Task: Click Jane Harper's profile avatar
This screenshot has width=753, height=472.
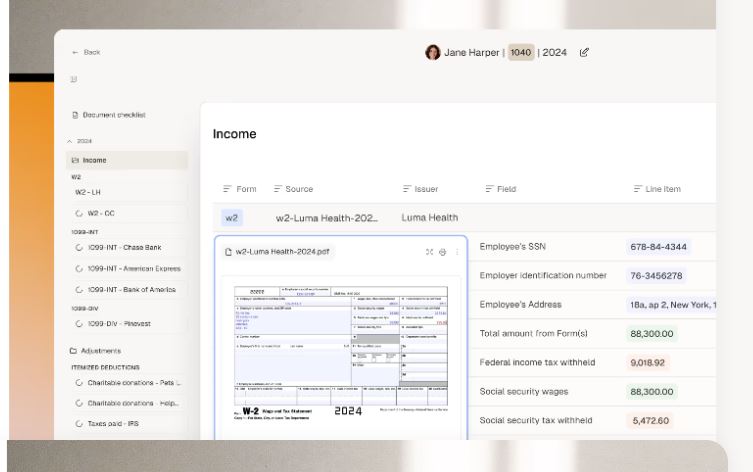Action: tap(433, 52)
